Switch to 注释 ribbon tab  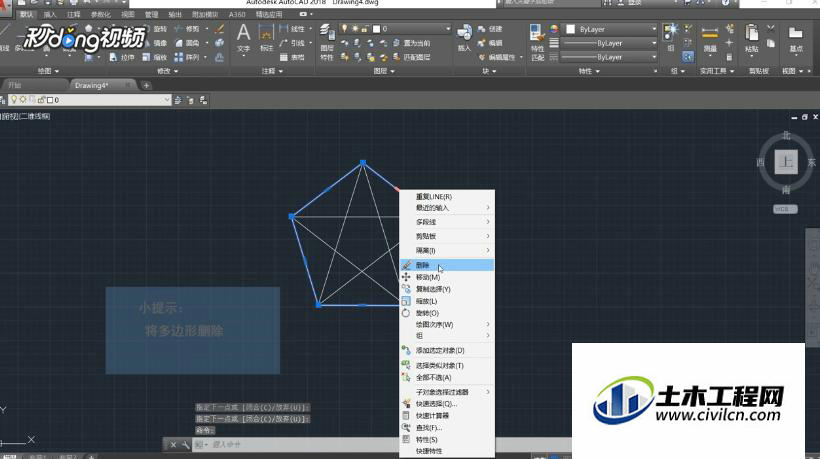point(74,14)
